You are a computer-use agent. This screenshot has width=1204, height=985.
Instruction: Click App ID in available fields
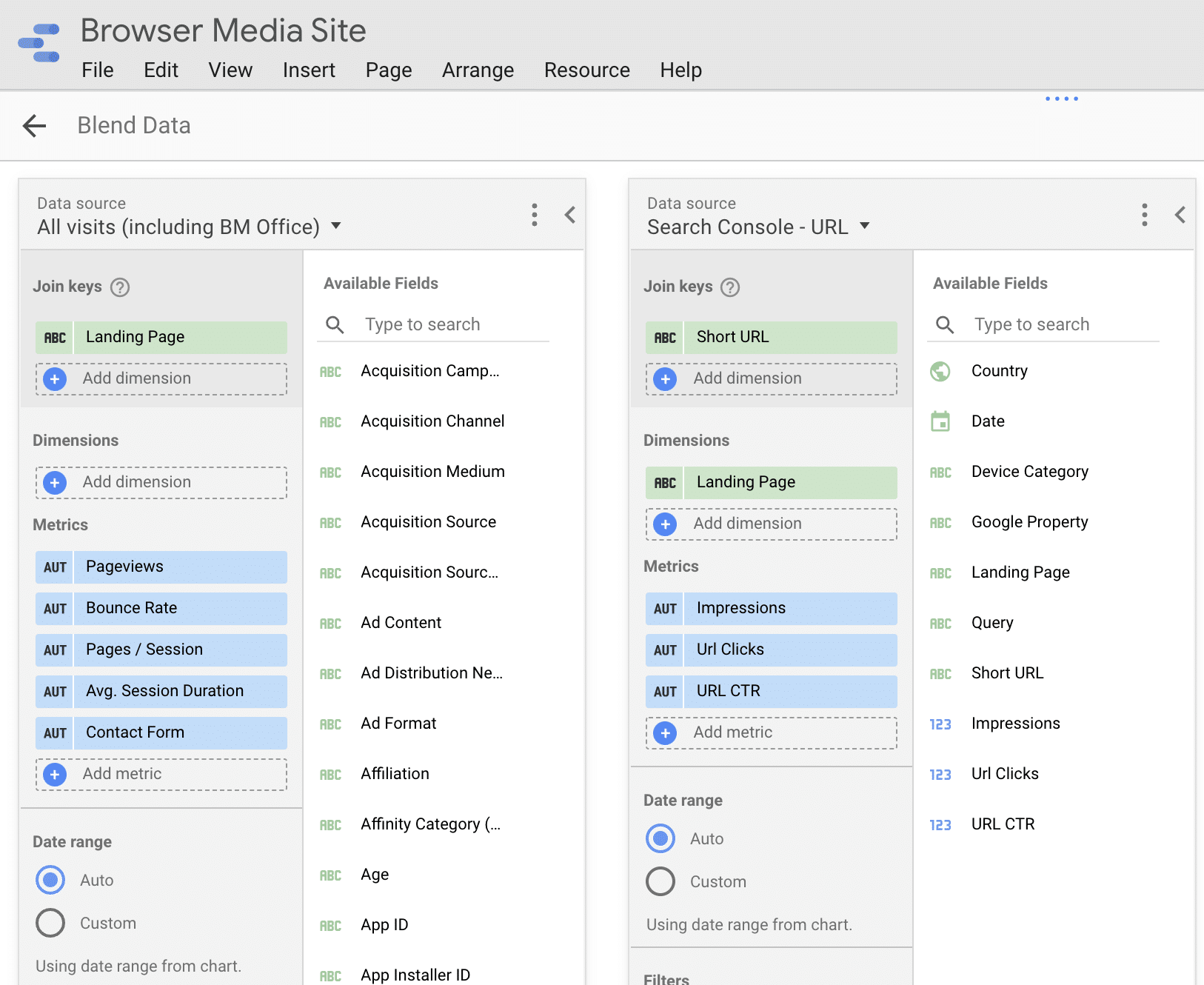[385, 925]
